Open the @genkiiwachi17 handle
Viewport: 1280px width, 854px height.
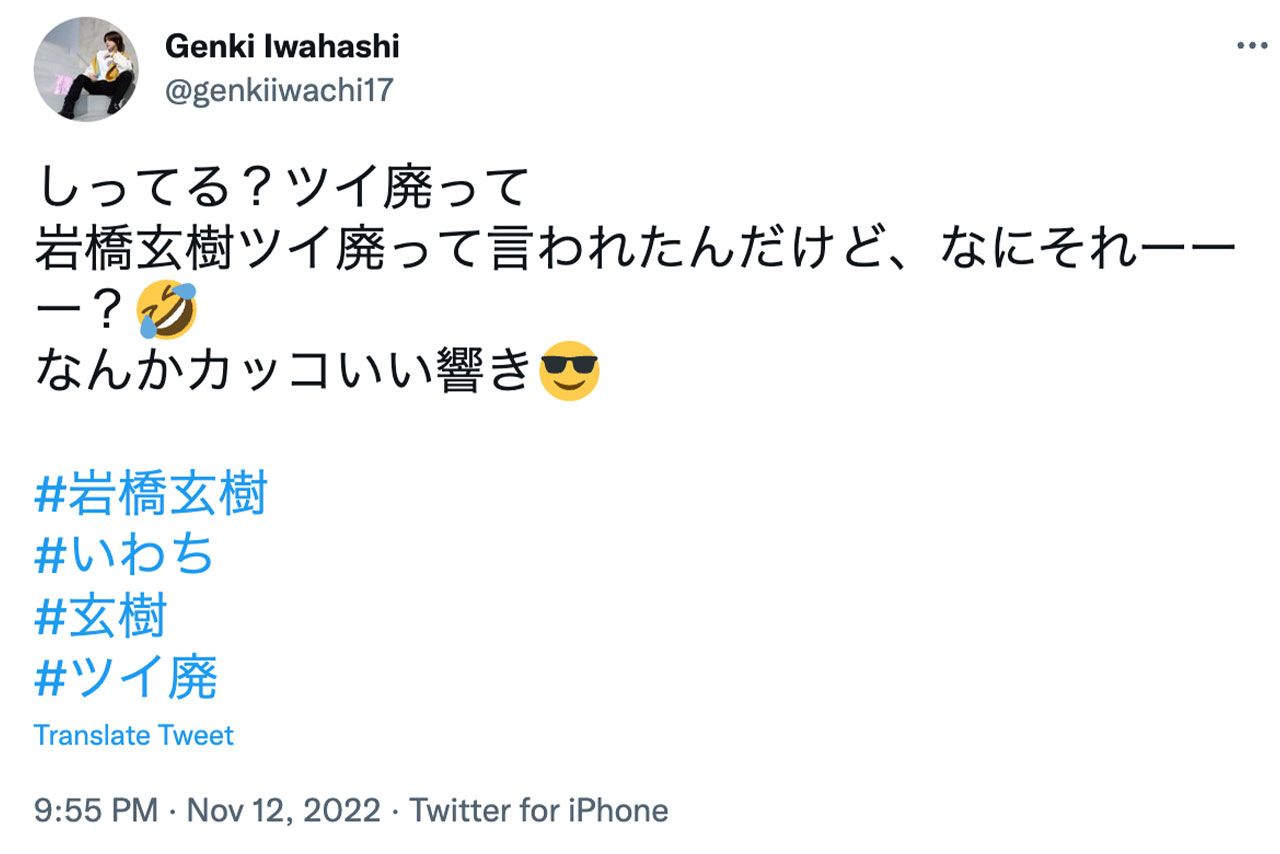tap(280, 89)
